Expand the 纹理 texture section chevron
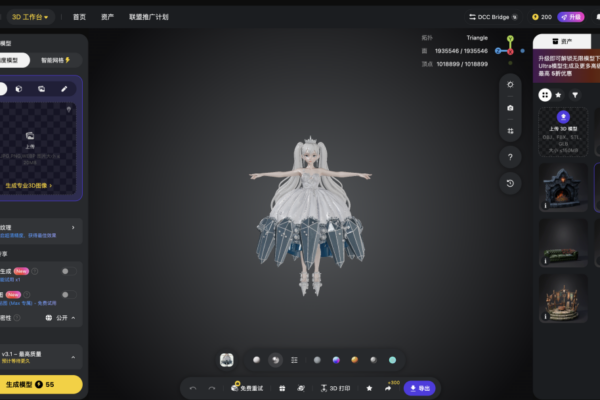 coord(73,227)
